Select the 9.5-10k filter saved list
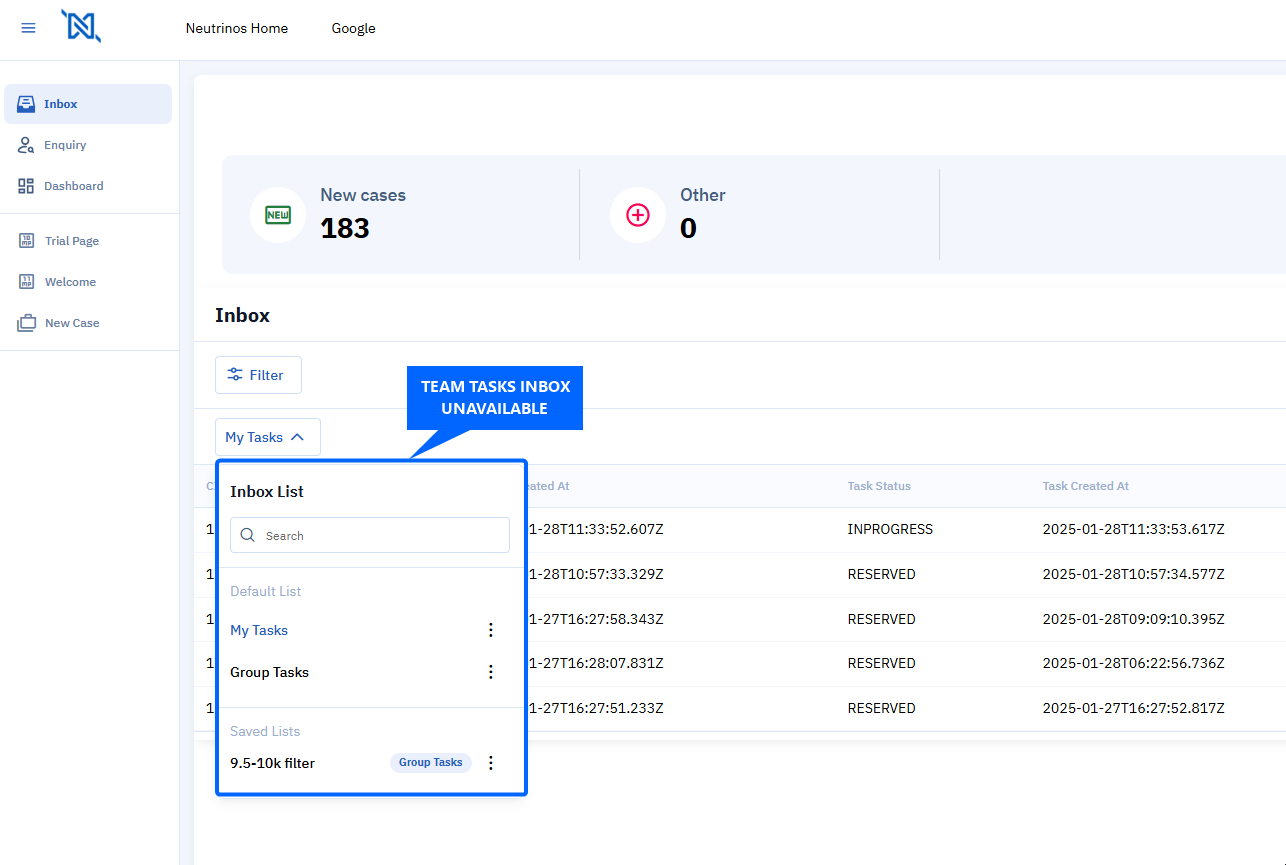The height and width of the screenshot is (865, 1286). coord(272,763)
